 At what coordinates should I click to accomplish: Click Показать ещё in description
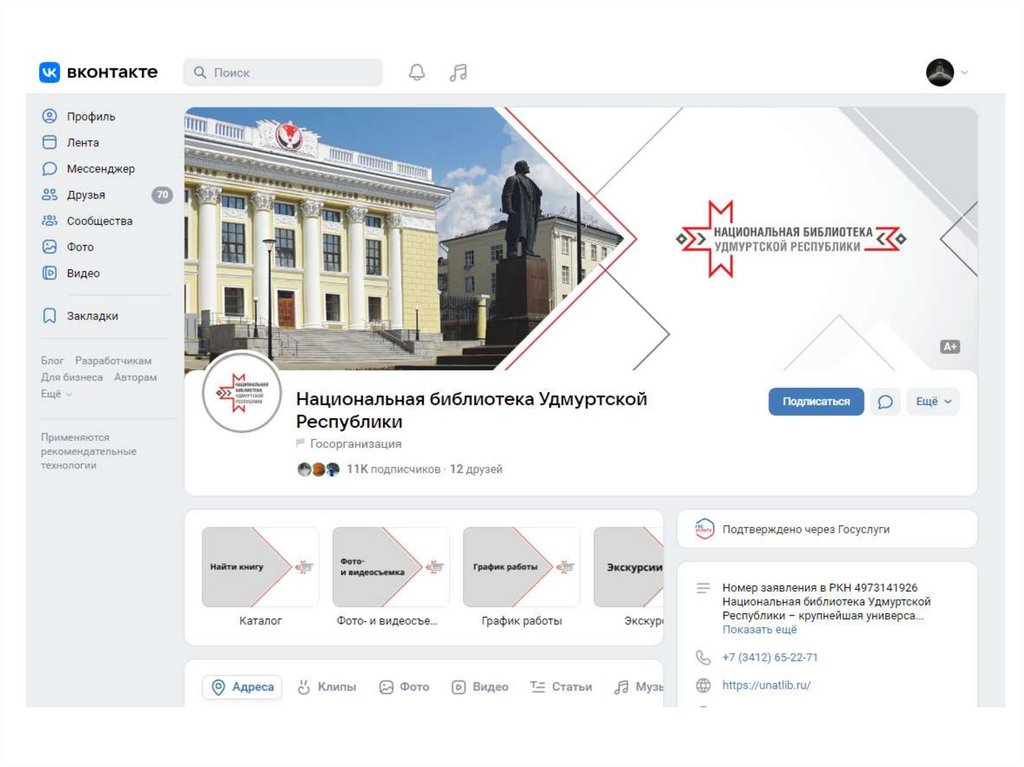[x=760, y=630]
